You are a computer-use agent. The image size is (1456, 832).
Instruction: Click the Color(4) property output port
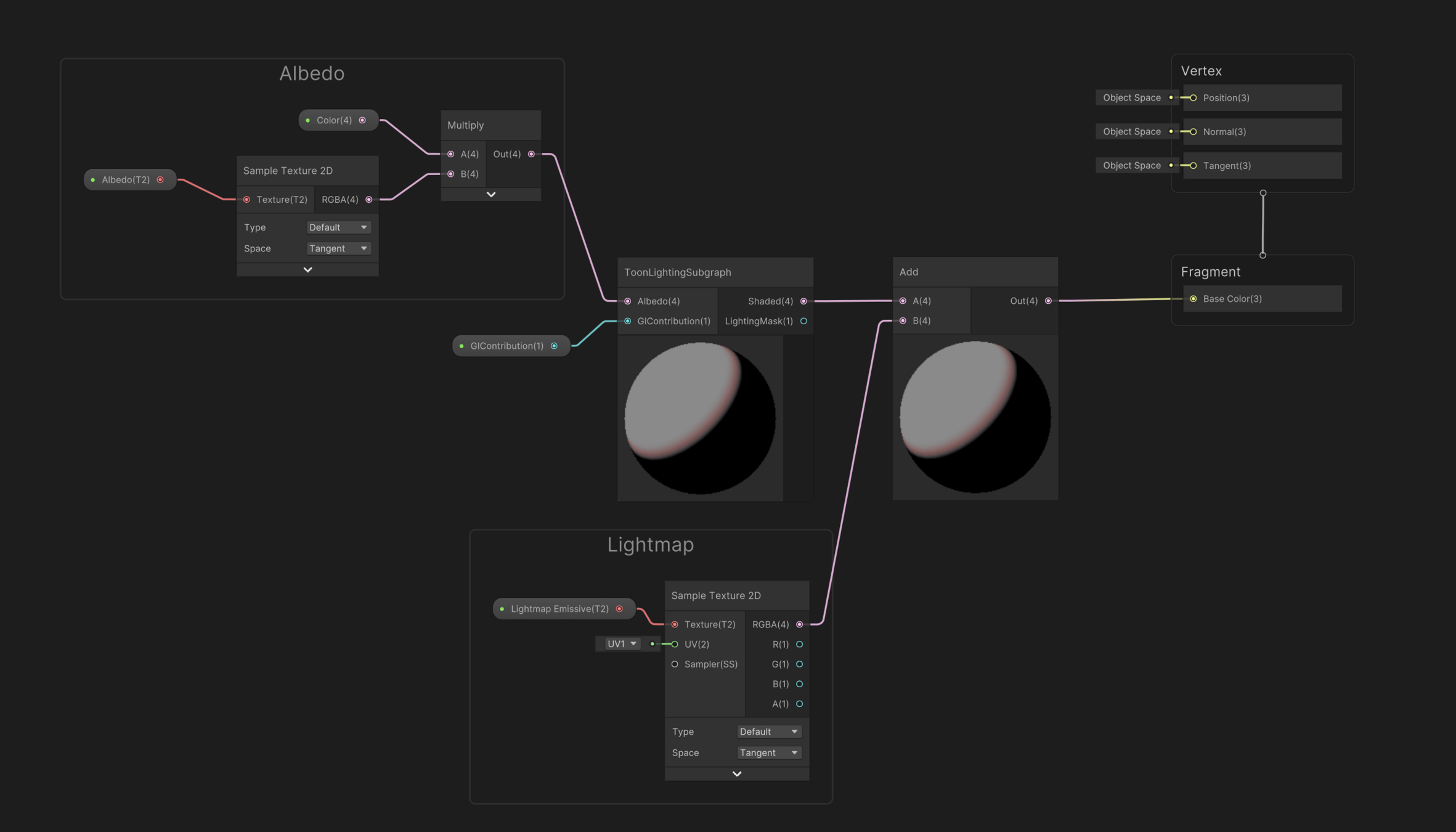click(x=362, y=120)
